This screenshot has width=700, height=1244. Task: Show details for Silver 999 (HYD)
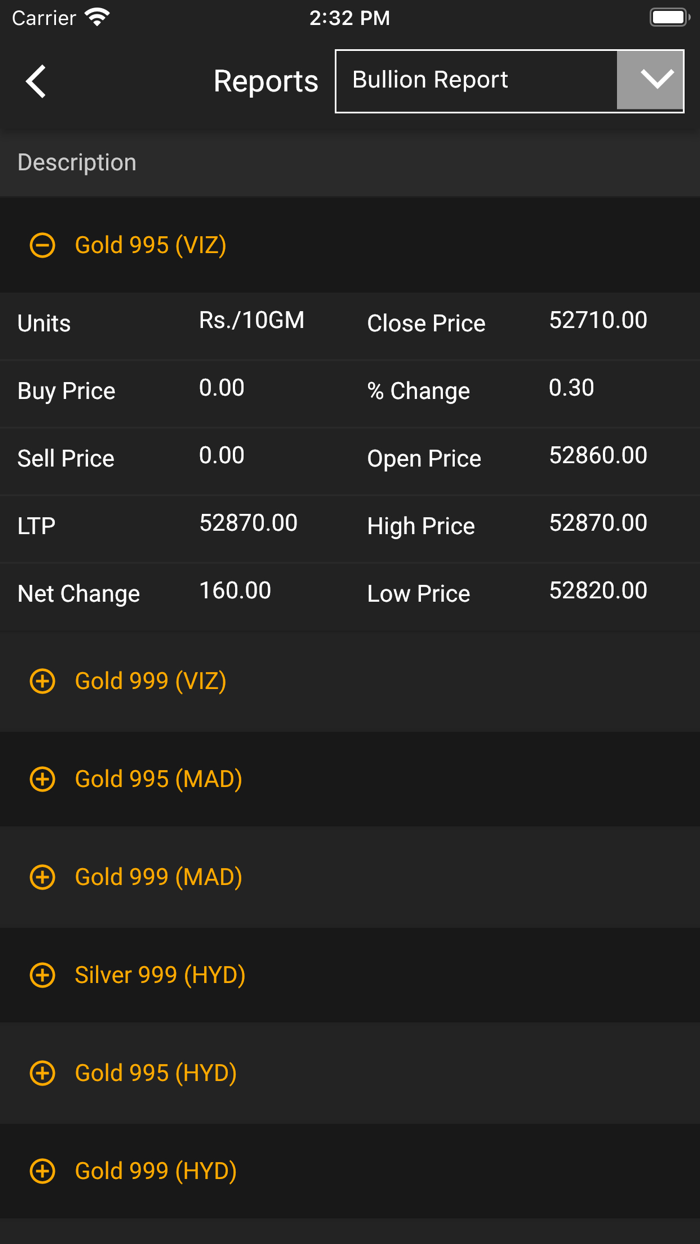pyautogui.click(x=160, y=975)
